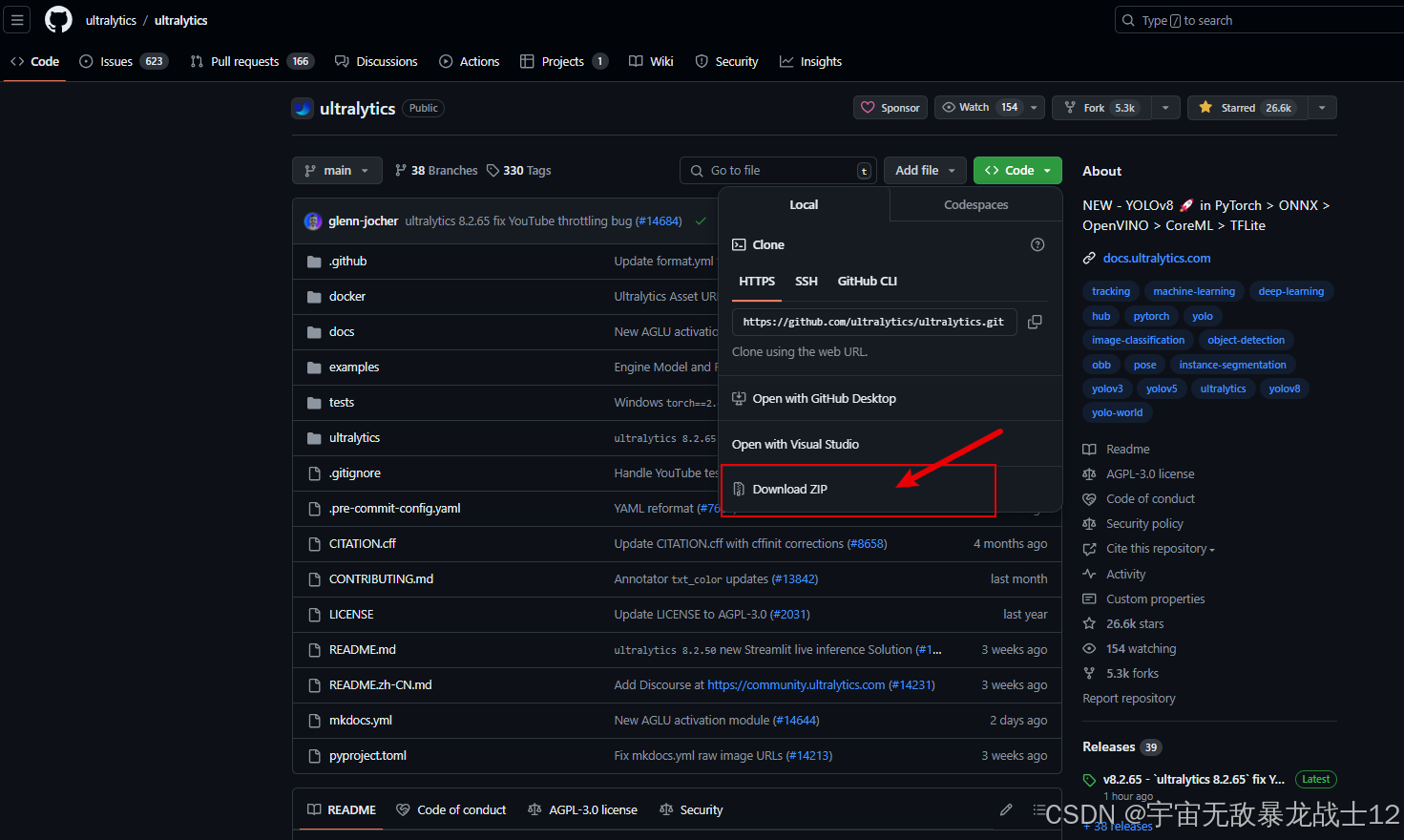Click the object-detection topic tag

[1246, 341]
